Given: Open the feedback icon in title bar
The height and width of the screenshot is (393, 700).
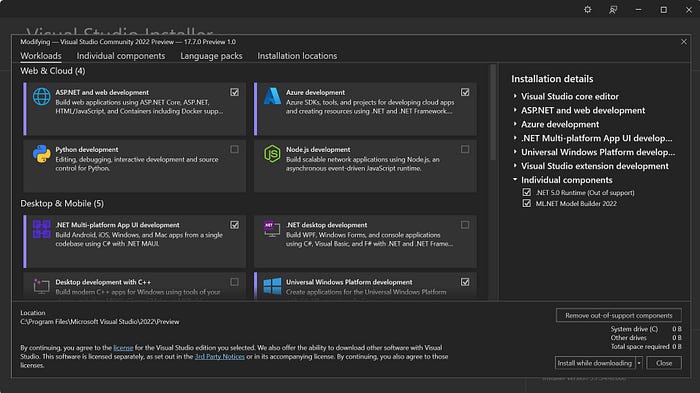Looking at the screenshot, I should click(613, 9).
